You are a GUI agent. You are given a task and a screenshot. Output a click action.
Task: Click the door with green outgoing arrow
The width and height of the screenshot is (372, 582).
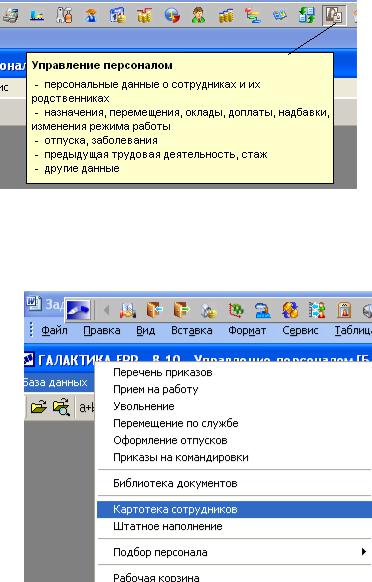(182, 310)
